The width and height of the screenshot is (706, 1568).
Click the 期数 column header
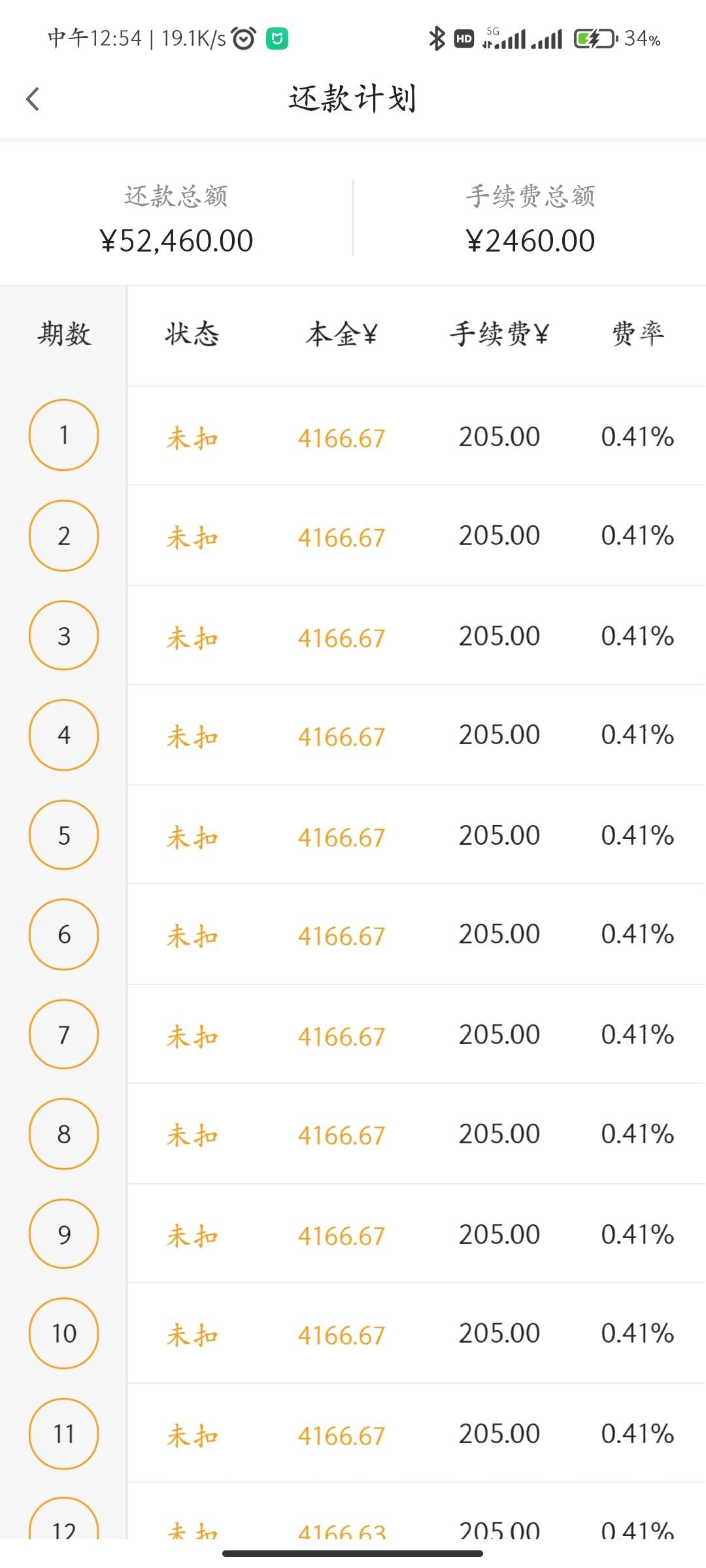click(64, 335)
